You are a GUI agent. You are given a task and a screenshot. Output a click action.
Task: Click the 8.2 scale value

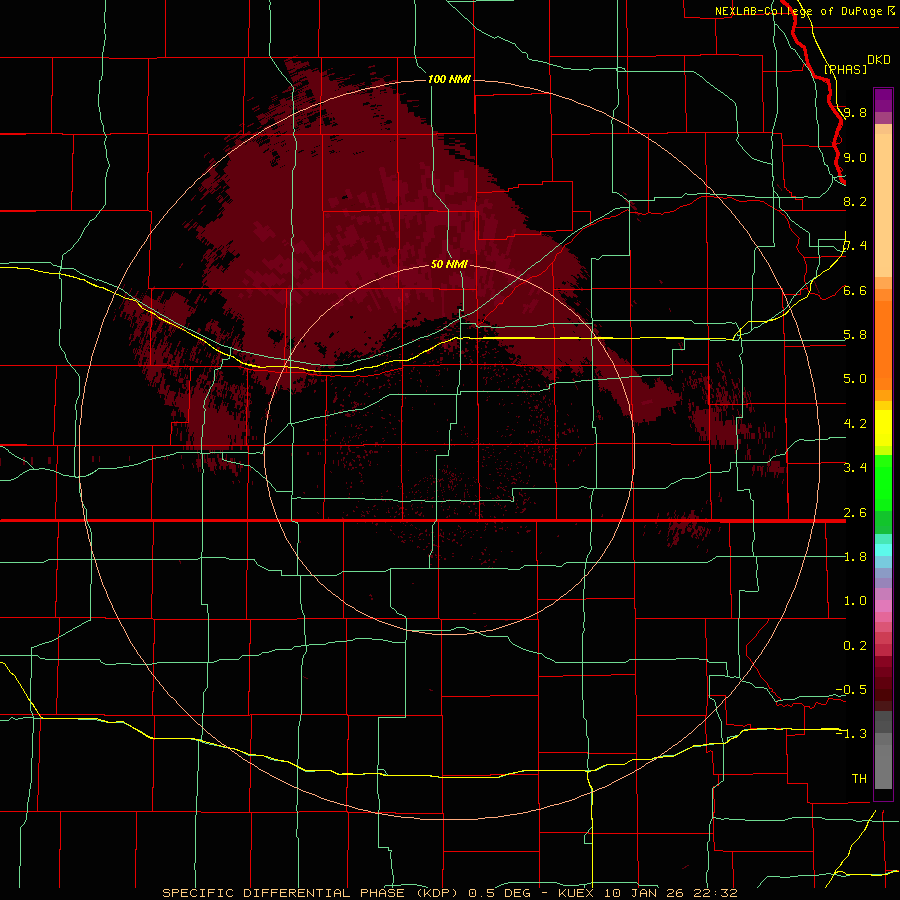855,201
